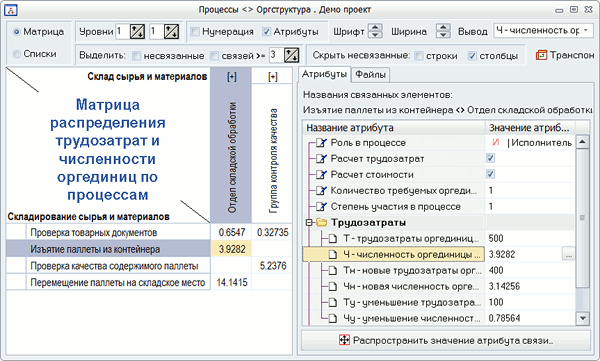The height and width of the screenshot is (361, 600).
Task: Click the sort icon beside first Уровни field
Action: tap(137, 31)
